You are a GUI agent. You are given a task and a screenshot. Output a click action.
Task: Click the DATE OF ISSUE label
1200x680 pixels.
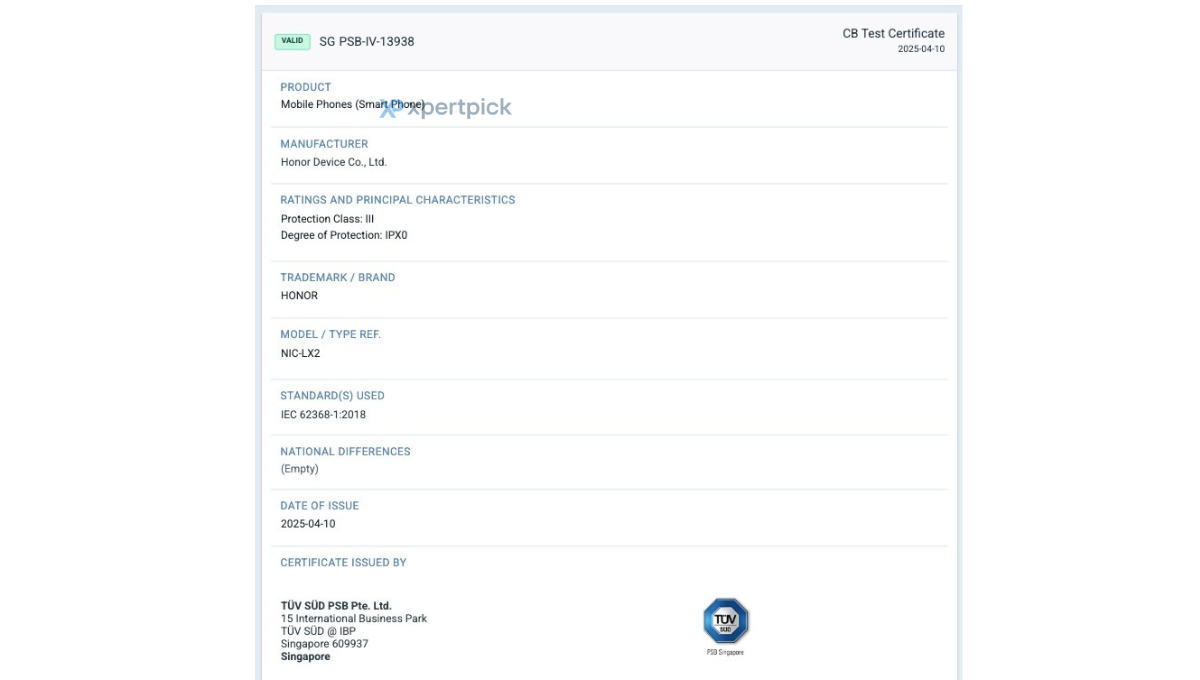(x=319, y=506)
